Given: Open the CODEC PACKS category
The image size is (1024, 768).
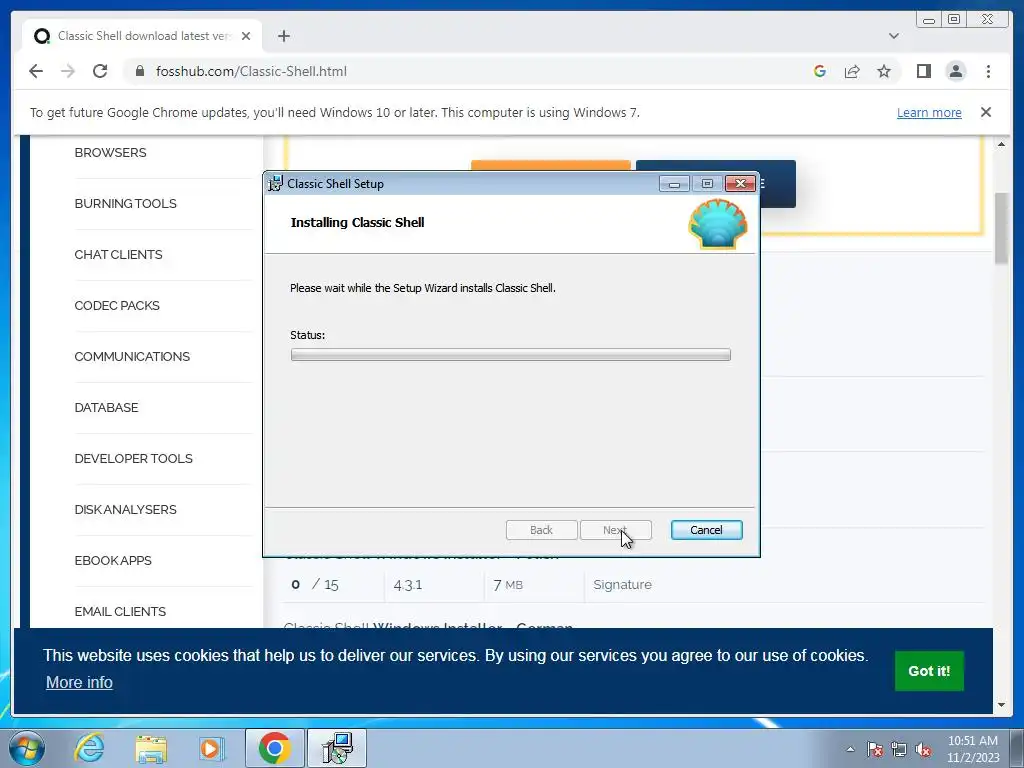Looking at the screenshot, I should pyautogui.click(x=117, y=306).
